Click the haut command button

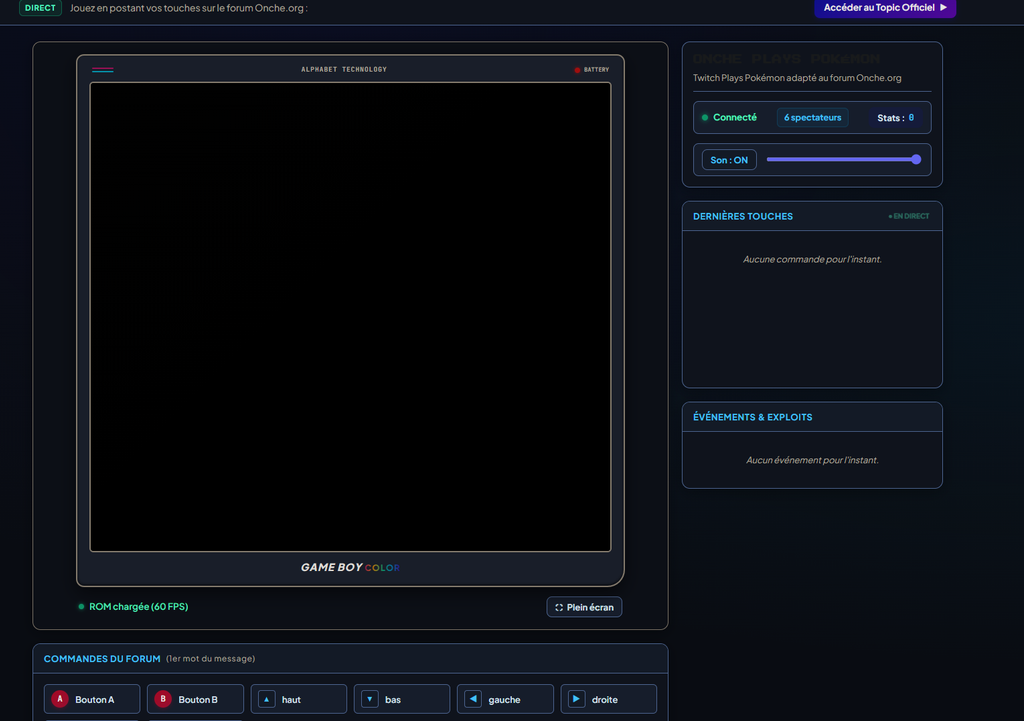(298, 699)
